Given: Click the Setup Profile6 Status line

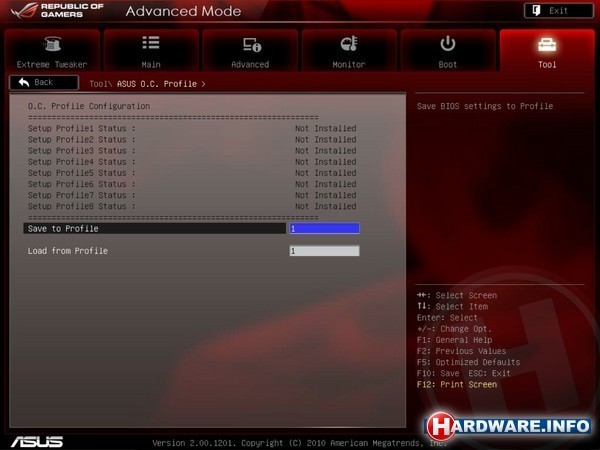Looking at the screenshot, I should point(192,184).
